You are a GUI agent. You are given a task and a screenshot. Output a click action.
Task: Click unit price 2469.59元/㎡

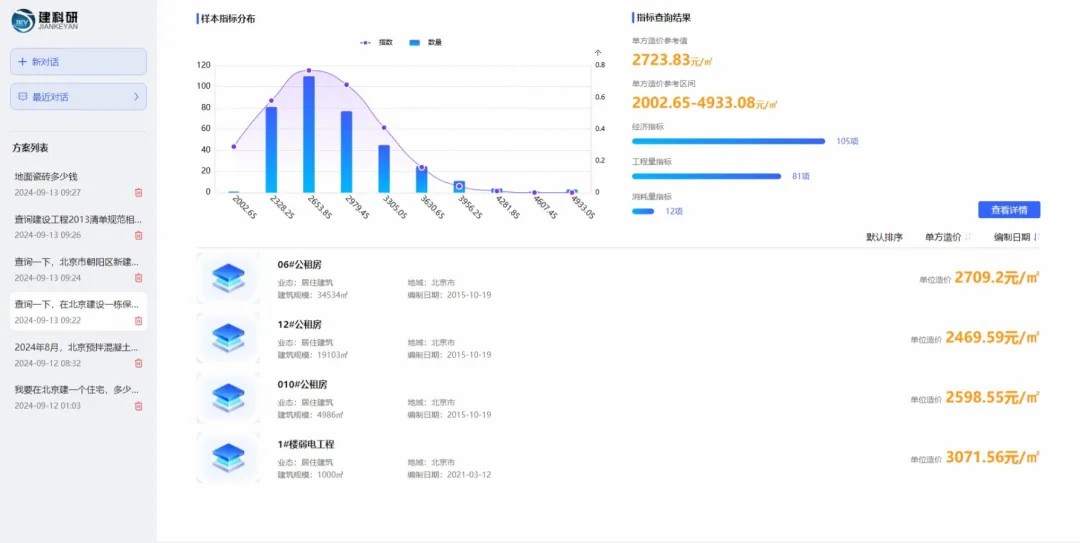pos(992,338)
